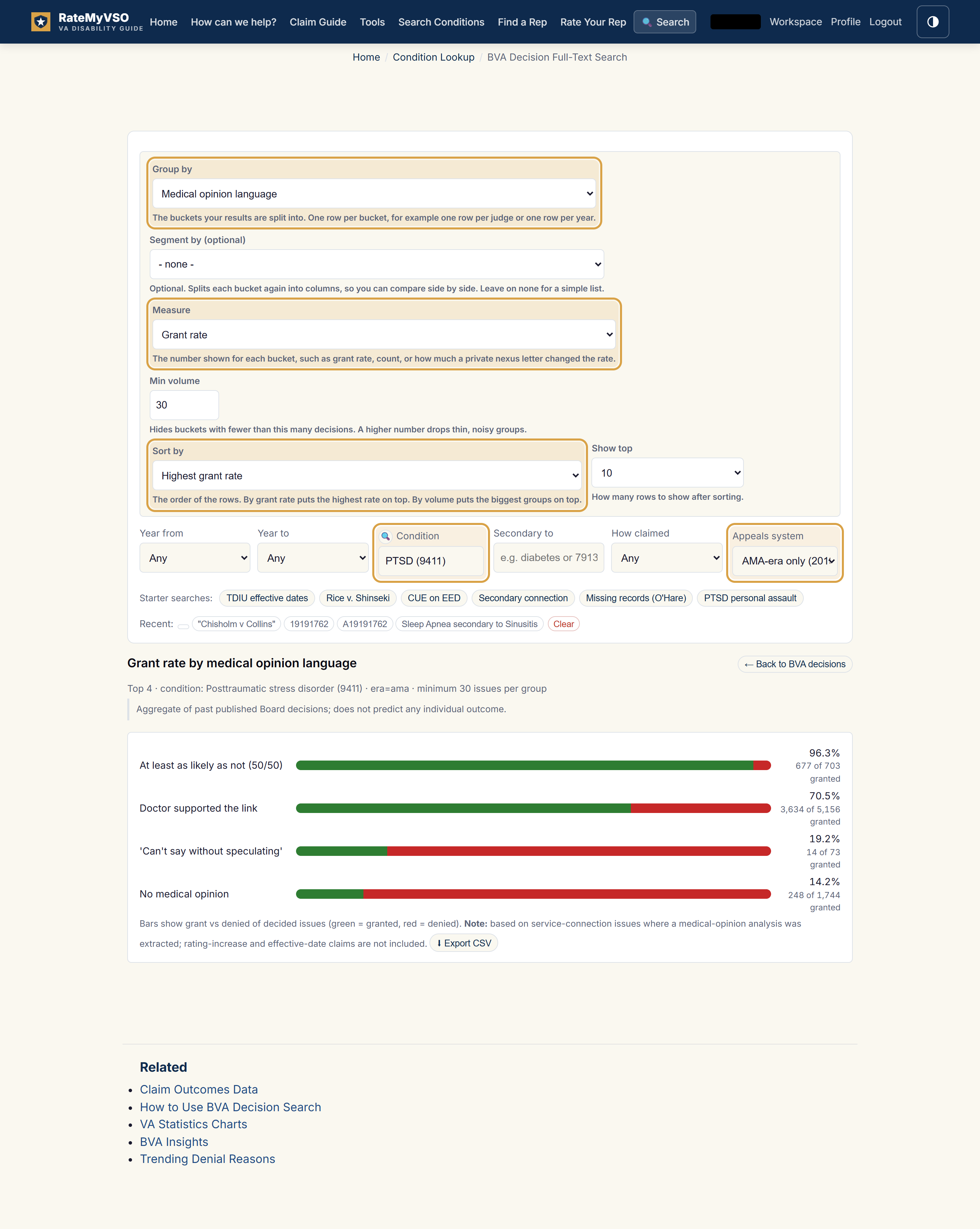Image resolution: width=980 pixels, height=1229 pixels.
Task: Select Missing records (O'Hare) starter search
Action: coord(636,598)
